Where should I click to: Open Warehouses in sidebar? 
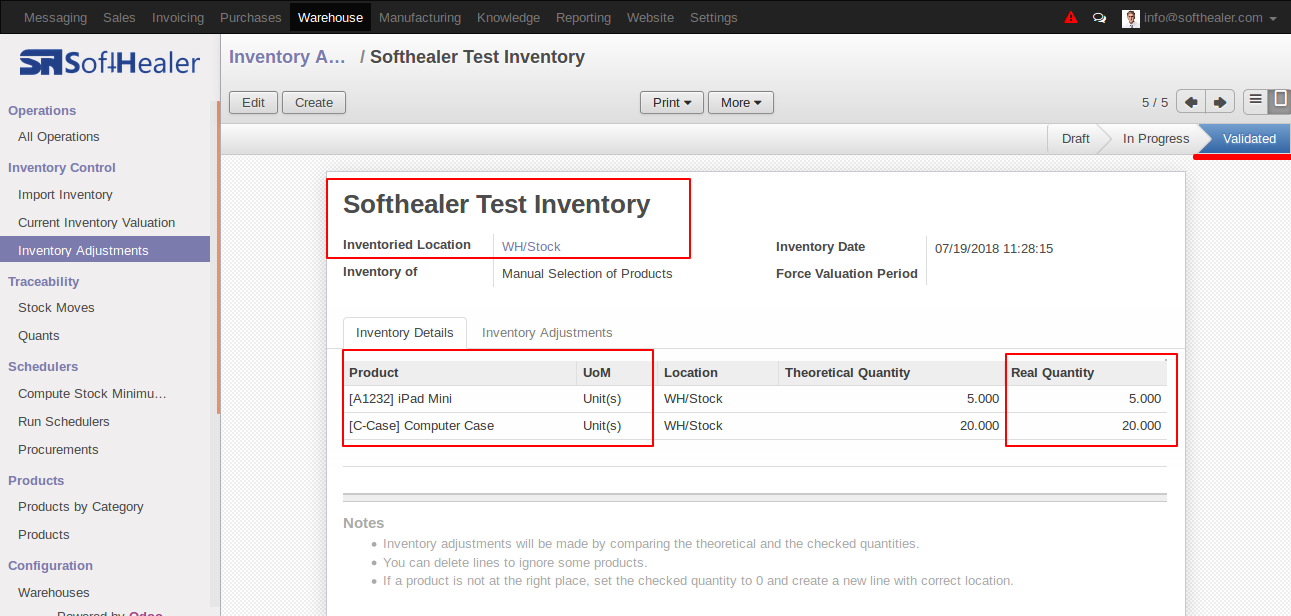[x=54, y=593]
